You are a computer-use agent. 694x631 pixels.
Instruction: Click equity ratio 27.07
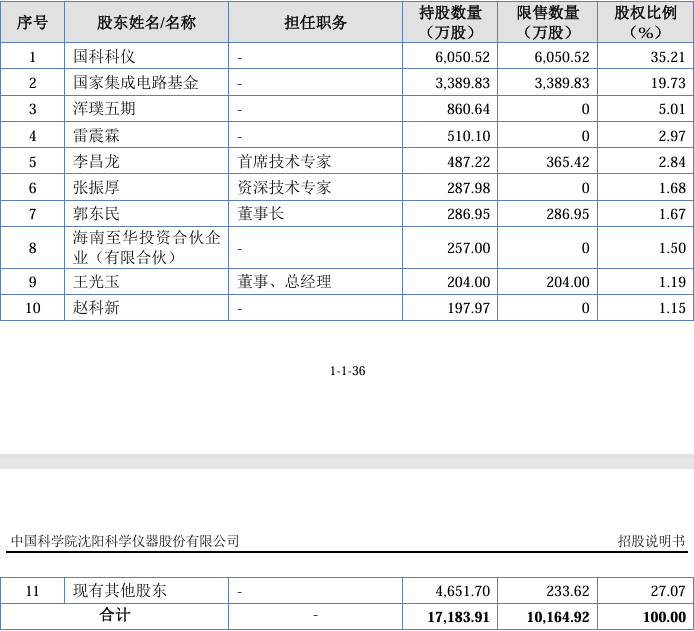pos(668,591)
